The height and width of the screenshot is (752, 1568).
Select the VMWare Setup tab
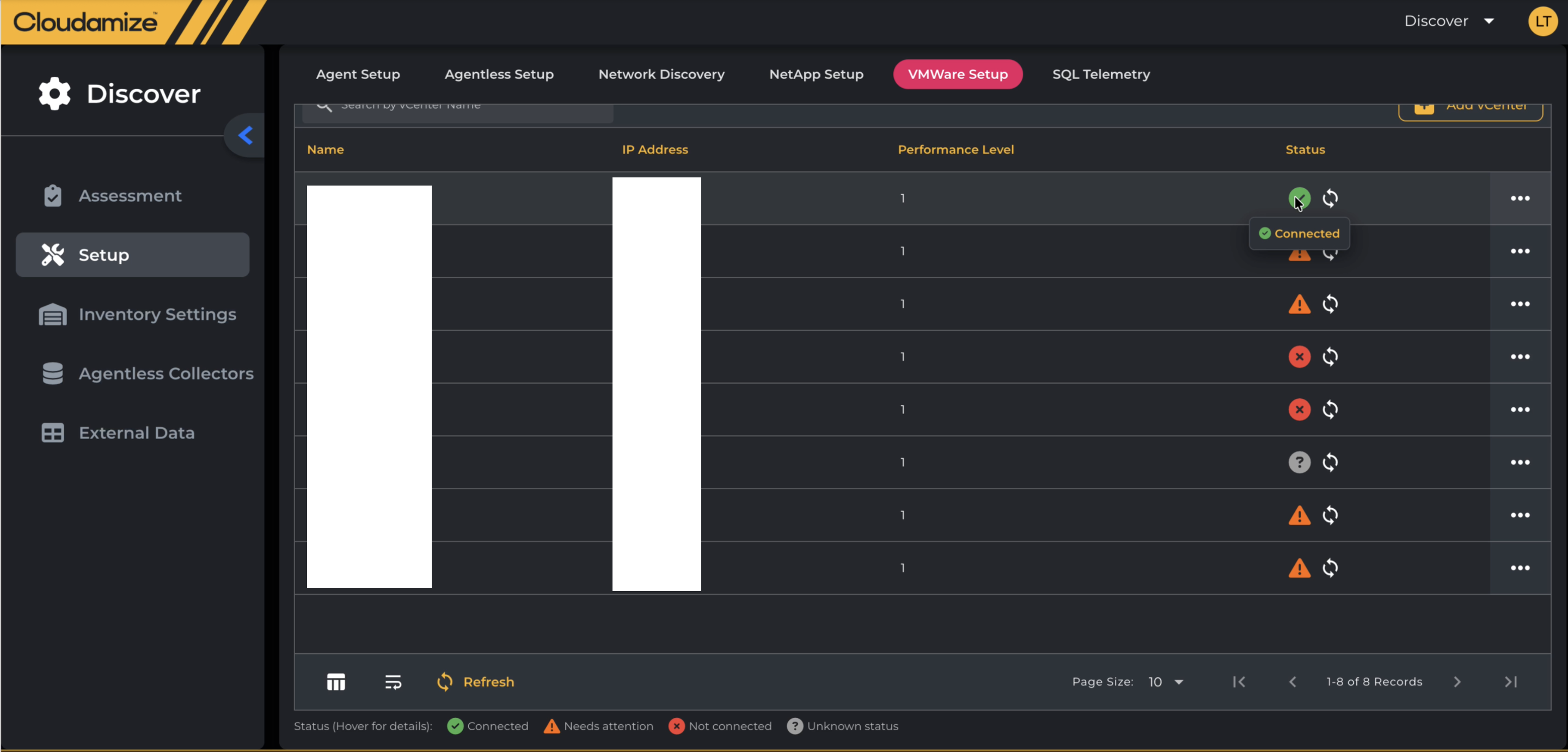(x=958, y=74)
